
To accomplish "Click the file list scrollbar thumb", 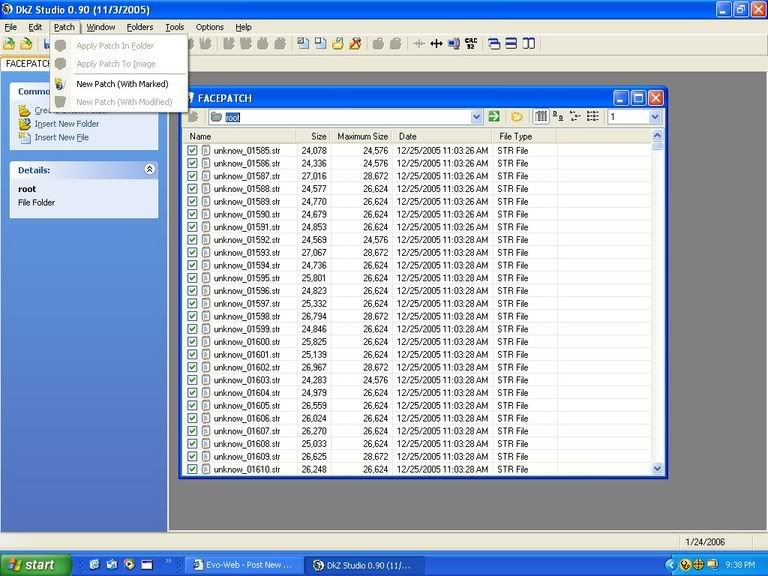I will click(657, 146).
